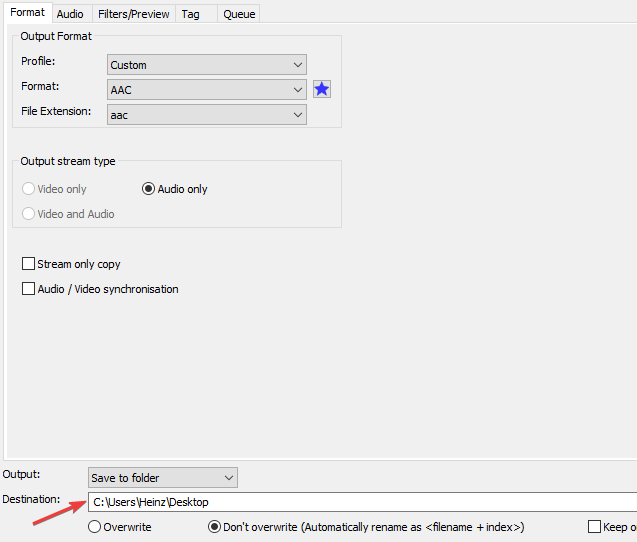The width and height of the screenshot is (637, 542).
Task: Click into the Destination path field
Action: coord(360,502)
